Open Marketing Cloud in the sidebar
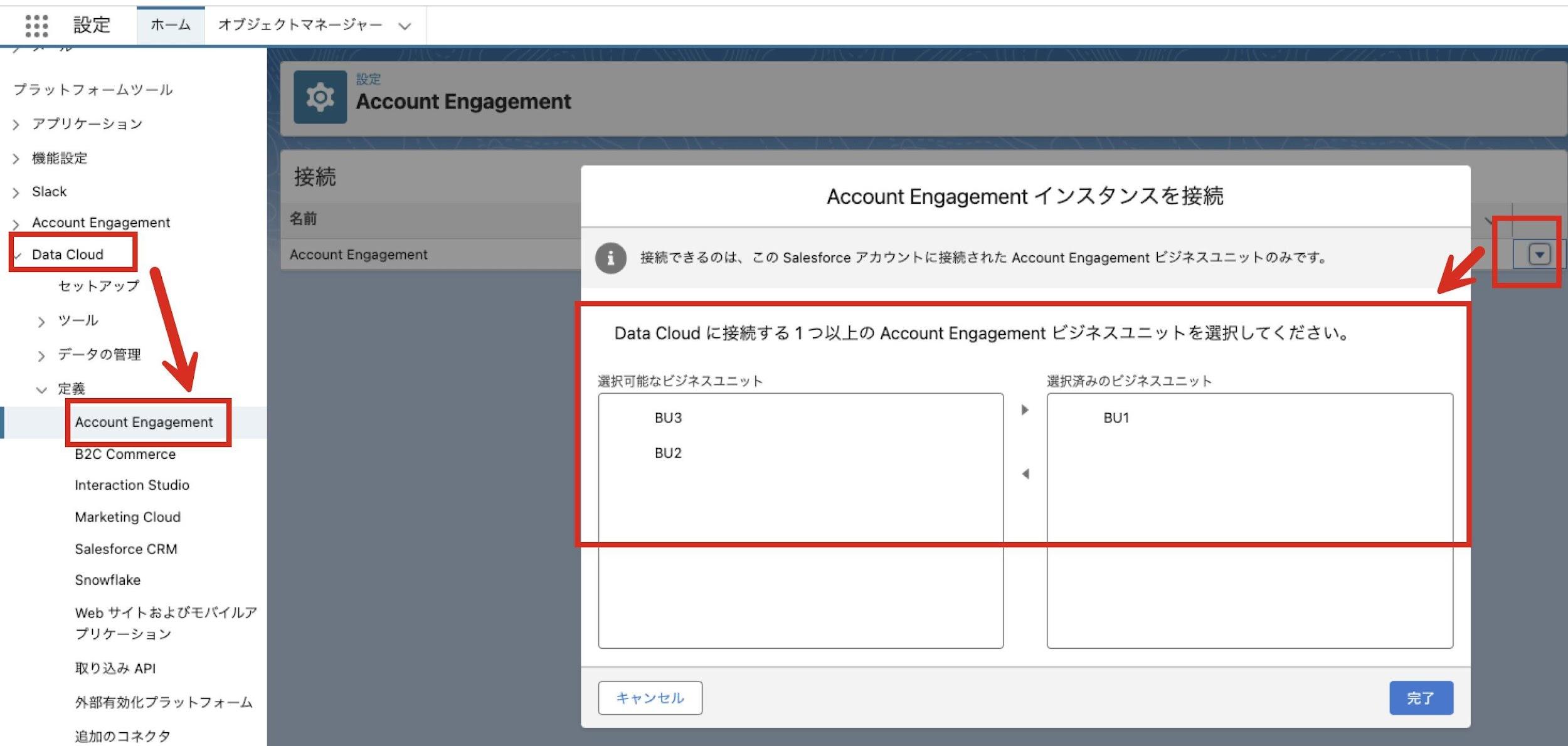Viewport: 1568px width, 746px height. (127, 517)
